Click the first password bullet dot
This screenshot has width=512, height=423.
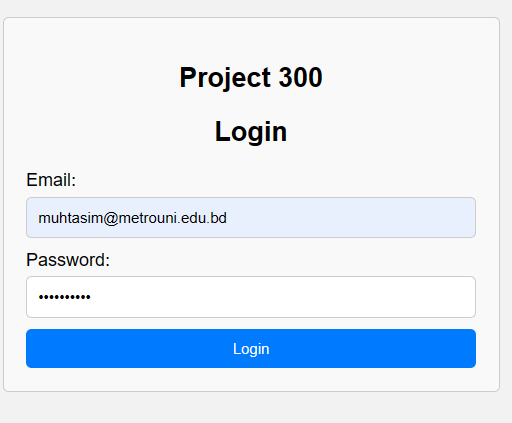tap(41, 297)
